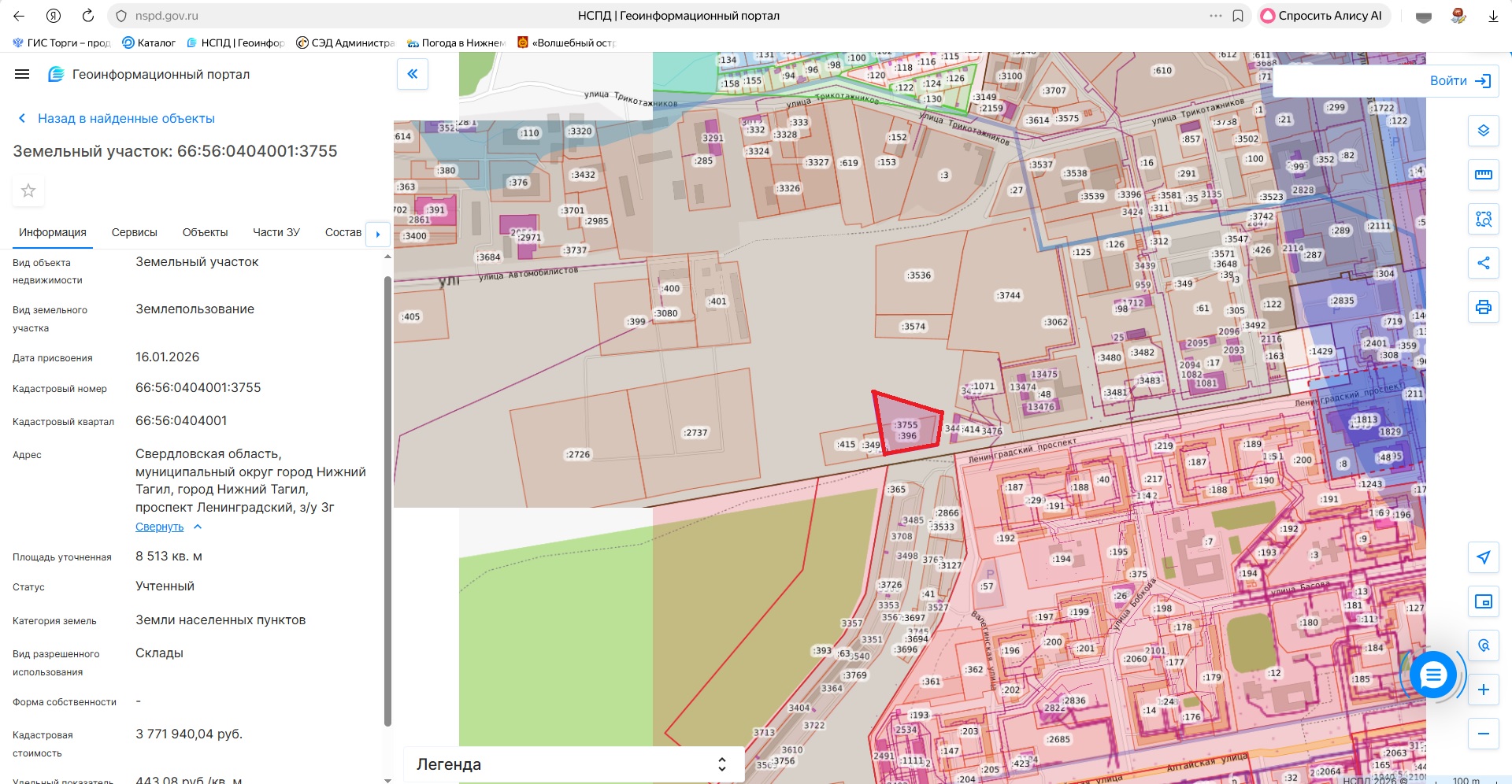Screen dimensions: 1512x784
Task: Open the map layers panel
Action: (1483, 131)
